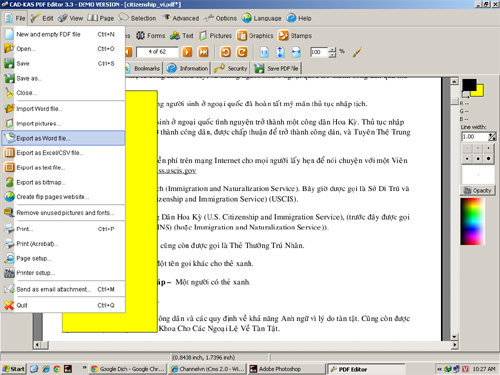This screenshot has height=375, width=500.
Task: Select 'Export as Word file...' entry
Action: pyautogui.click(x=63, y=138)
